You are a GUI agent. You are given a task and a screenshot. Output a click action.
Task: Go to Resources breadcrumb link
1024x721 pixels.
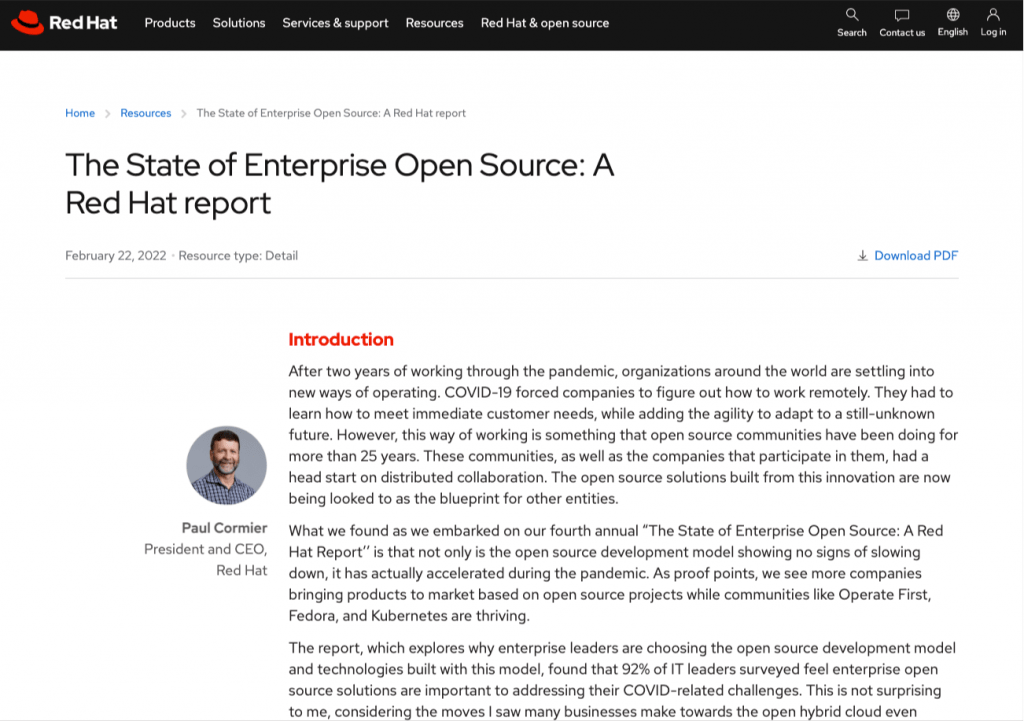click(146, 113)
